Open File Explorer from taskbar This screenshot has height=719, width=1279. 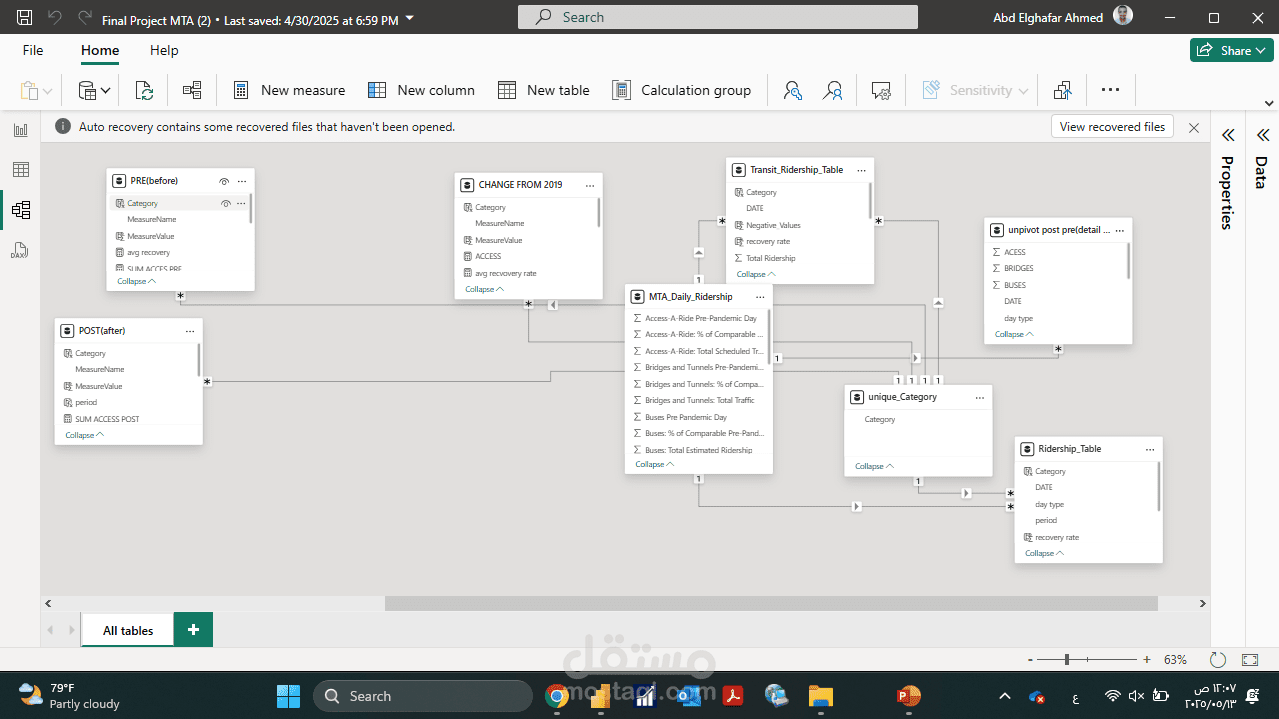coord(820,696)
